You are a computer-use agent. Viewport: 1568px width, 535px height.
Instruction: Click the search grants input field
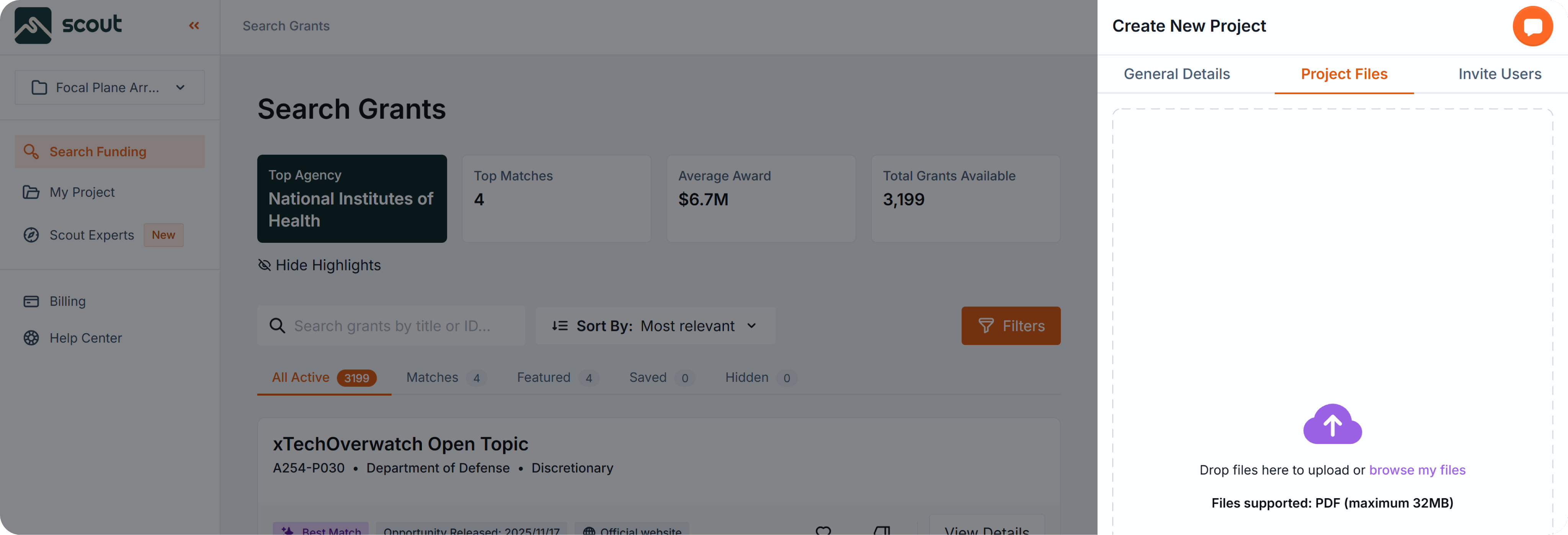click(x=402, y=326)
